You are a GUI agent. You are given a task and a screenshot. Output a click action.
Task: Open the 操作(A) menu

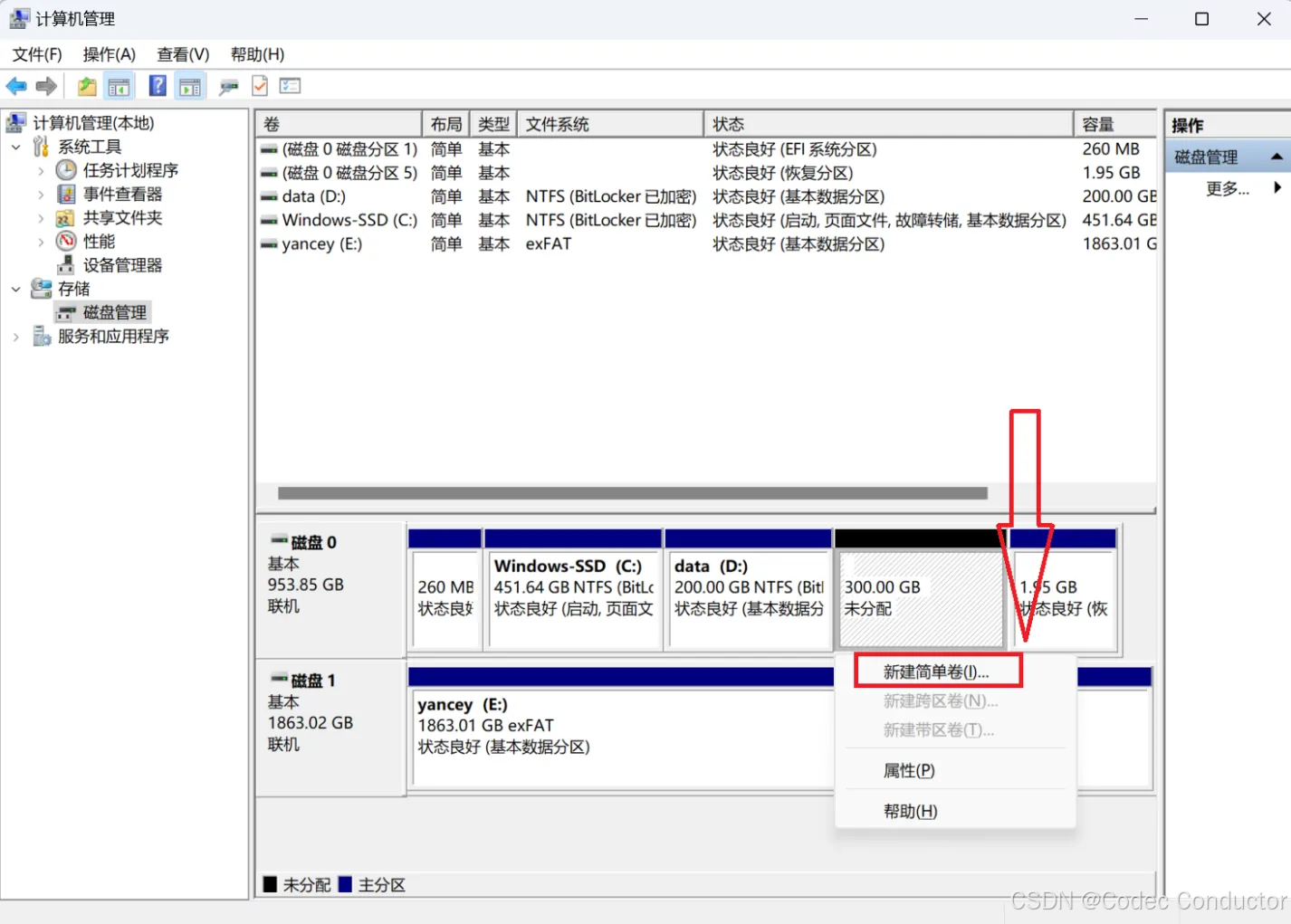coord(109,54)
